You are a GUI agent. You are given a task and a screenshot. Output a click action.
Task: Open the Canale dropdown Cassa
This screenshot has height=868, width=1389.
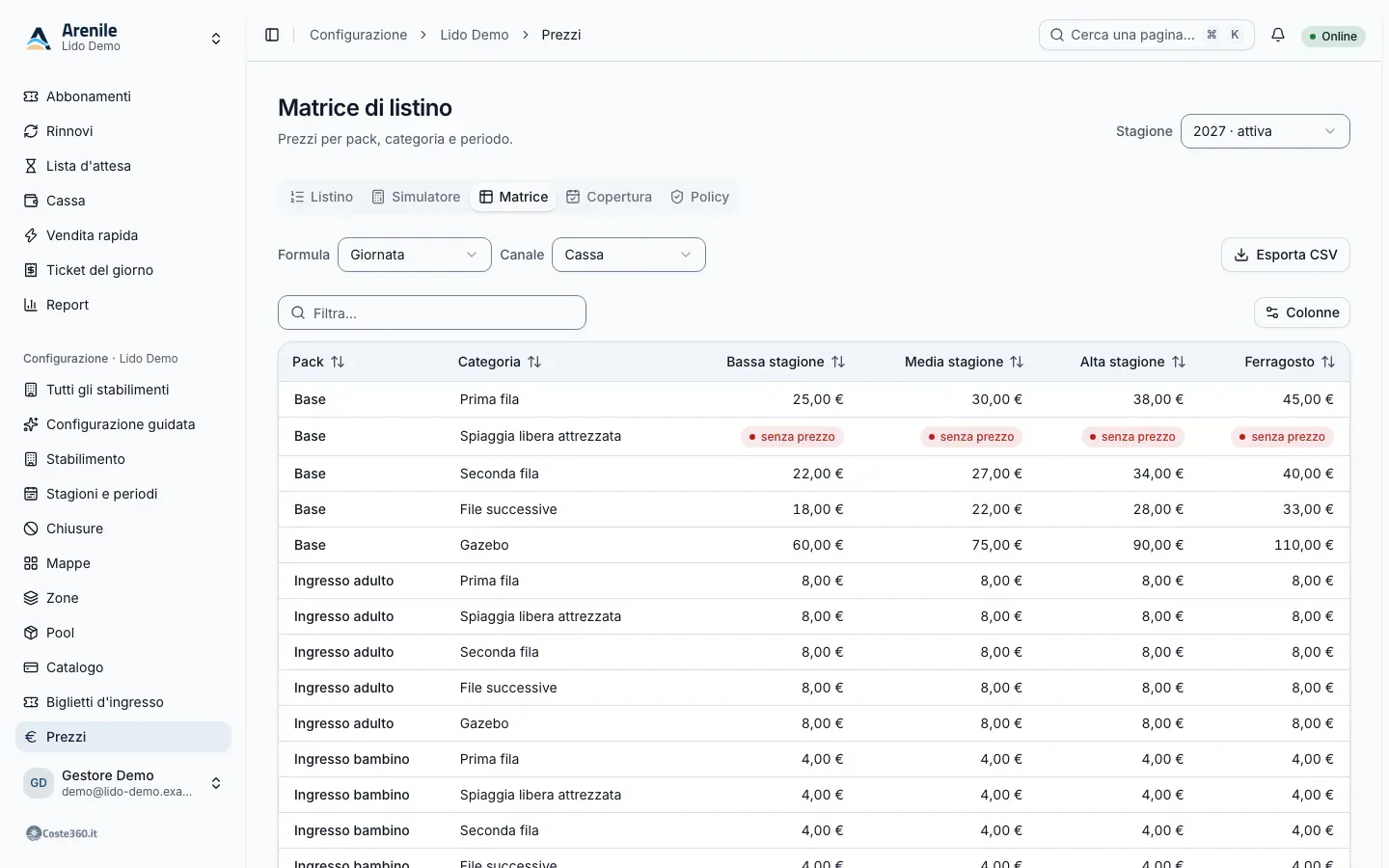tap(629, 255)
